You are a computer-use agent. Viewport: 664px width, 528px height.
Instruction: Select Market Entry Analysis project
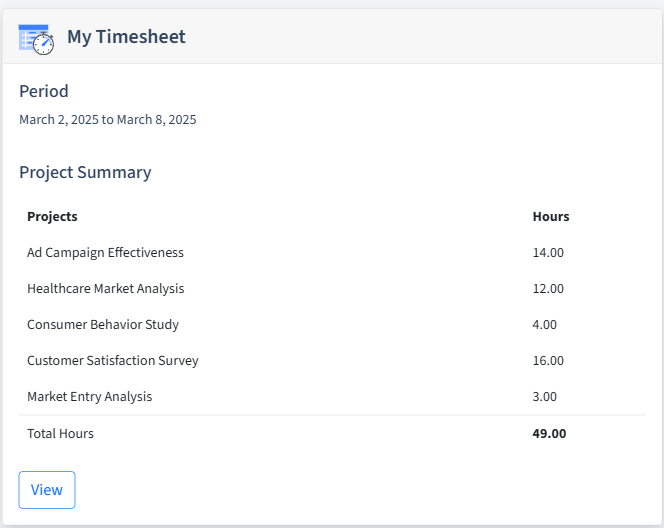coord(89,397)
